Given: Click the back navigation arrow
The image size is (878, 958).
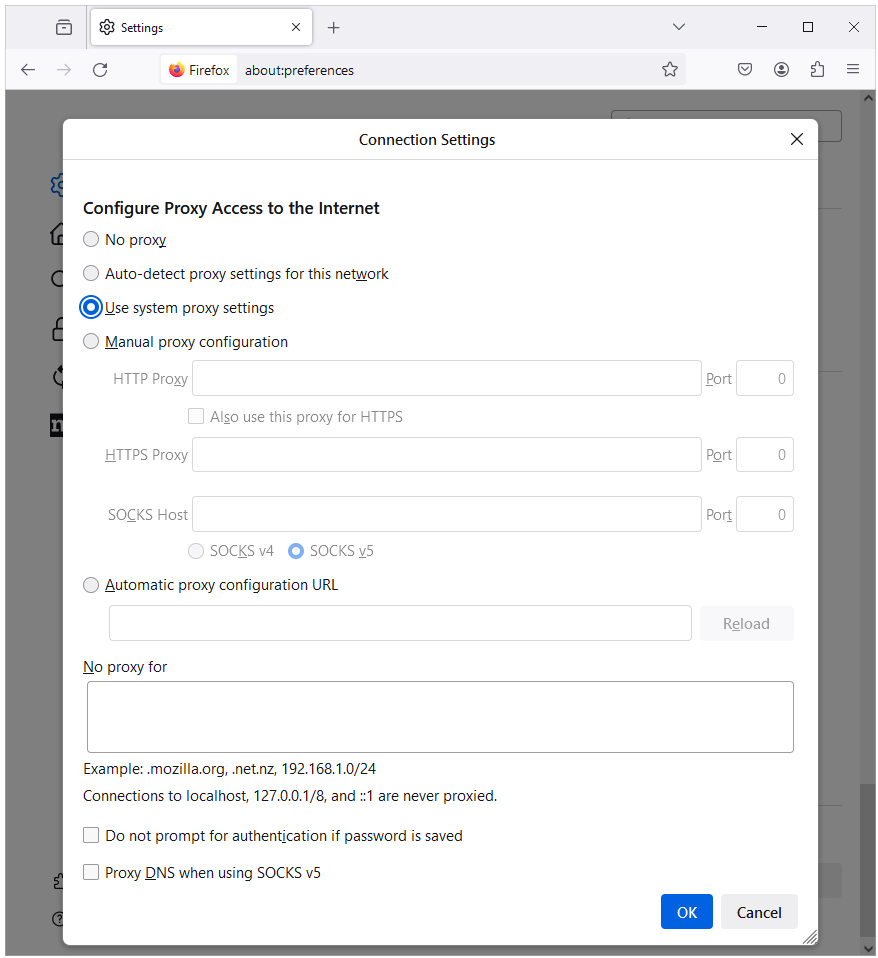Looking at the screenshot, I should pyautogui.click(x=27, y=69).
